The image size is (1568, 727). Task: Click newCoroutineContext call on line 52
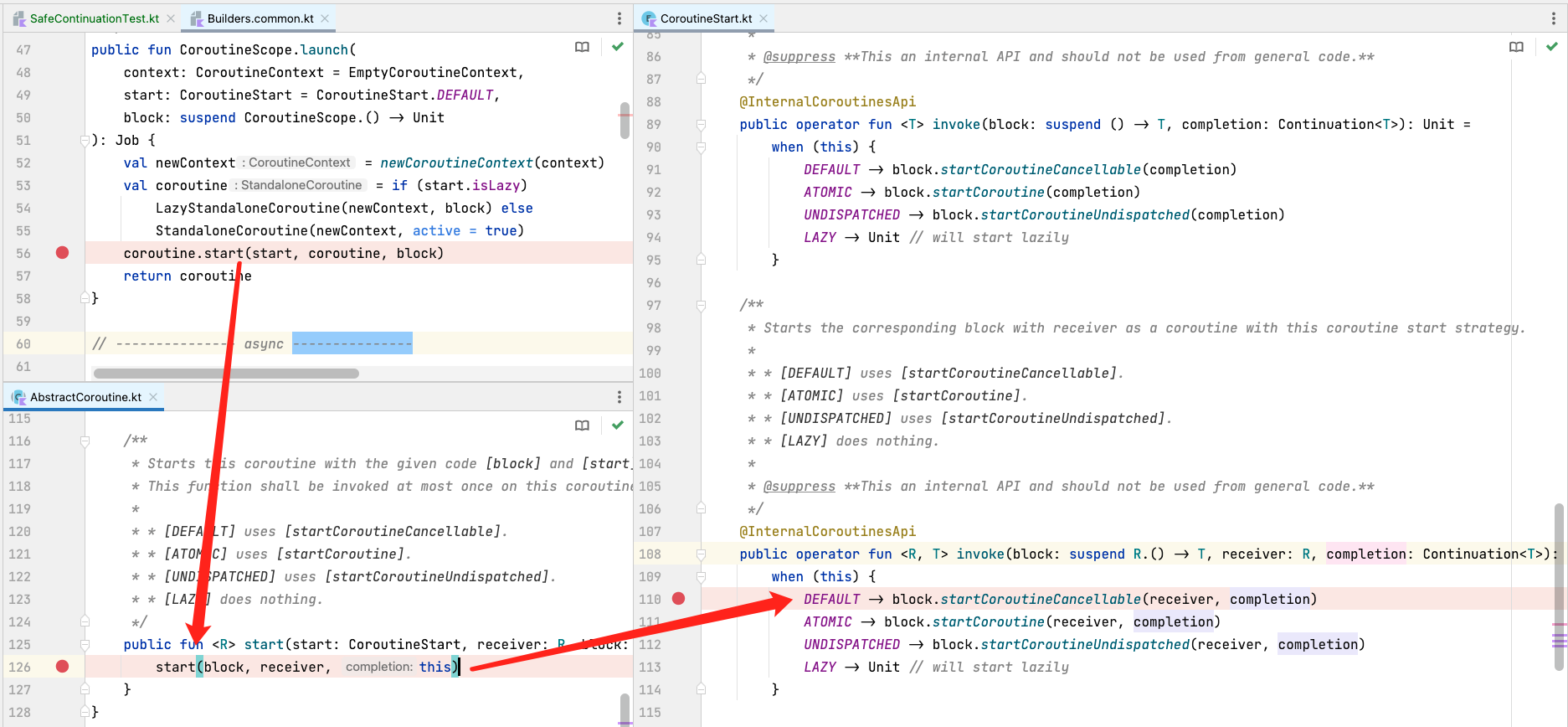(x=456, y=162)
